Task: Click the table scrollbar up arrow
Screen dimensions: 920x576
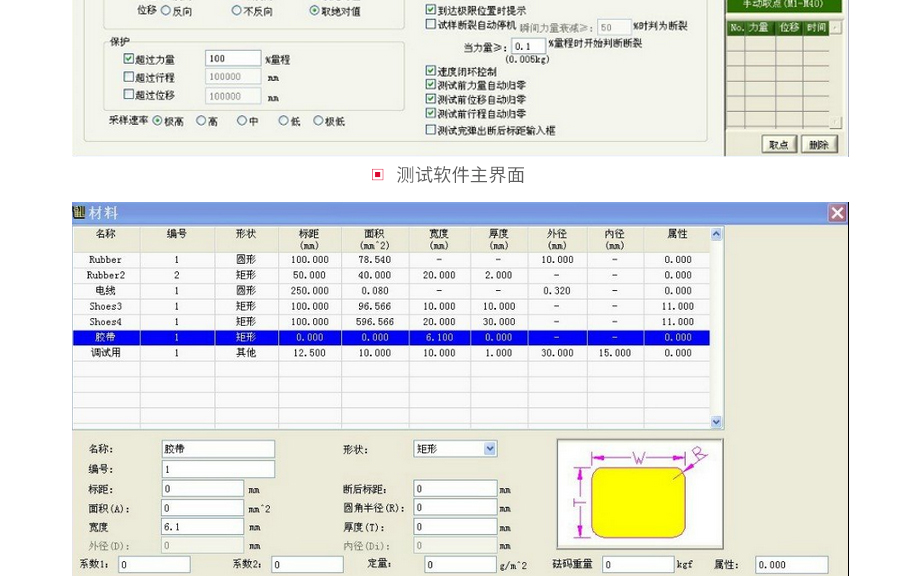Action: pos(716,235)
